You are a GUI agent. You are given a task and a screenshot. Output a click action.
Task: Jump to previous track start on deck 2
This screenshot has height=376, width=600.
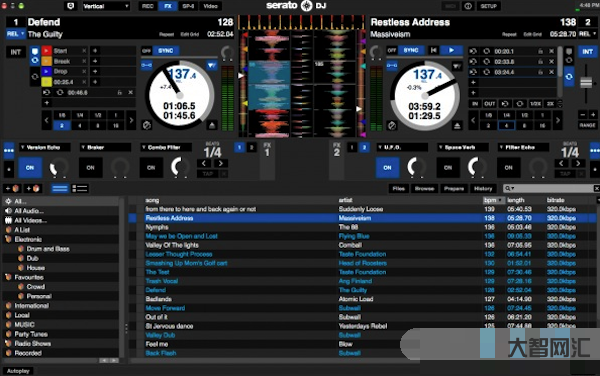click(x=433, y=50)
